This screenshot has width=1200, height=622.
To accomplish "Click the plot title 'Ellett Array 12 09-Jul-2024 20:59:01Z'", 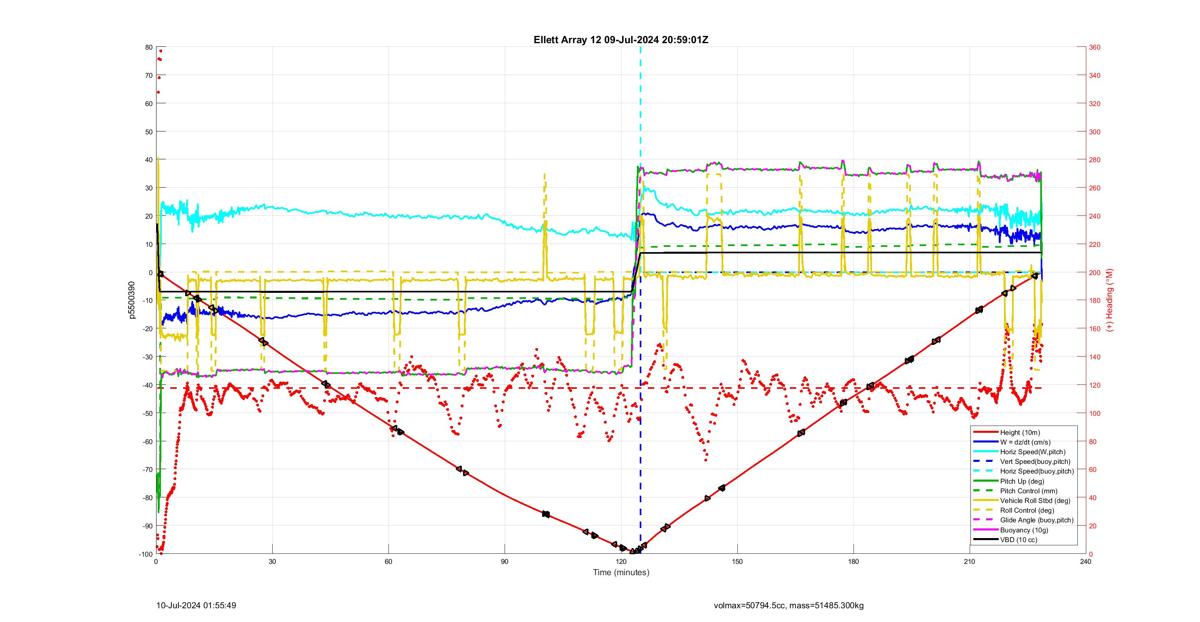I will click(x=621, y=40).
